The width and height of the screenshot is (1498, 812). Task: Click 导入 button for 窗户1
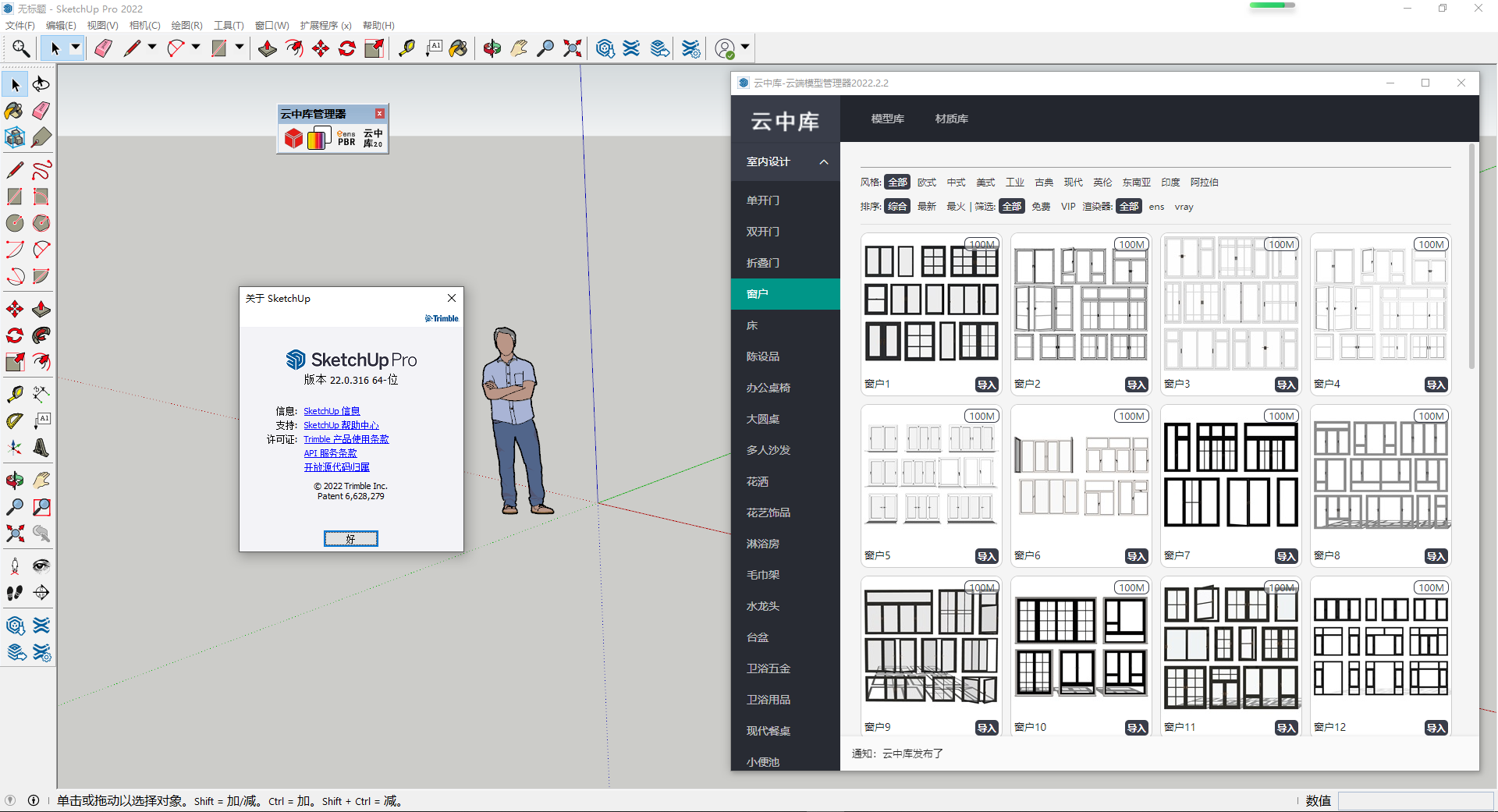coord(987,385)
